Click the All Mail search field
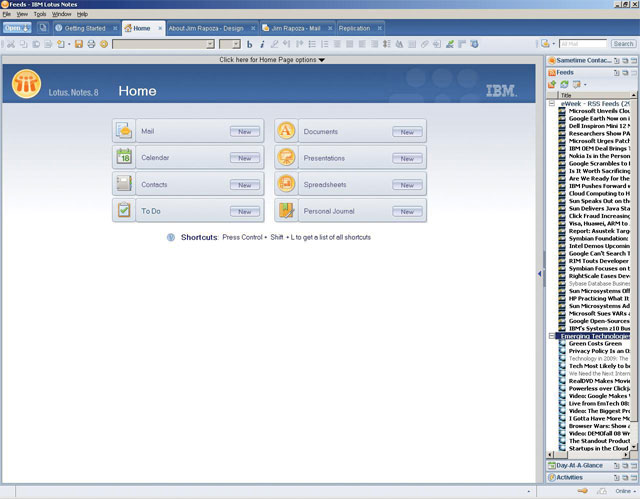 pyautogui.click(x=582, y=44)
